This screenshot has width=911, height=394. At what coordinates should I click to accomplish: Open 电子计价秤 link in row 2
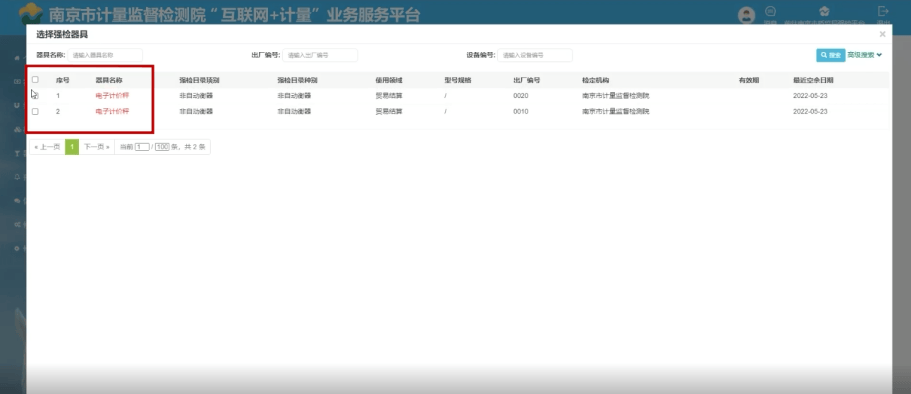click(x=112, y=111)
